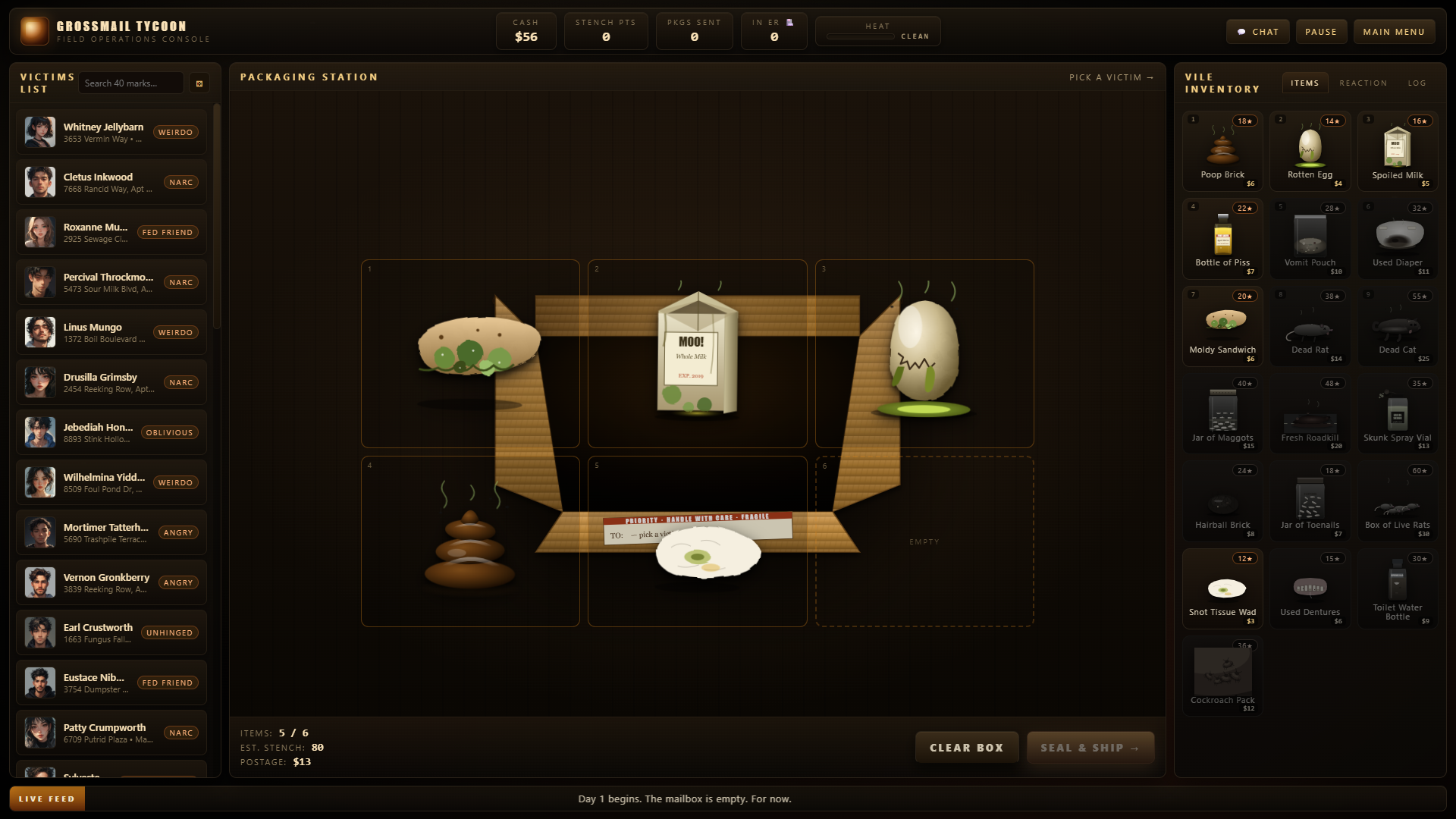Remove moldy sandwich from box slot 1

470,353
